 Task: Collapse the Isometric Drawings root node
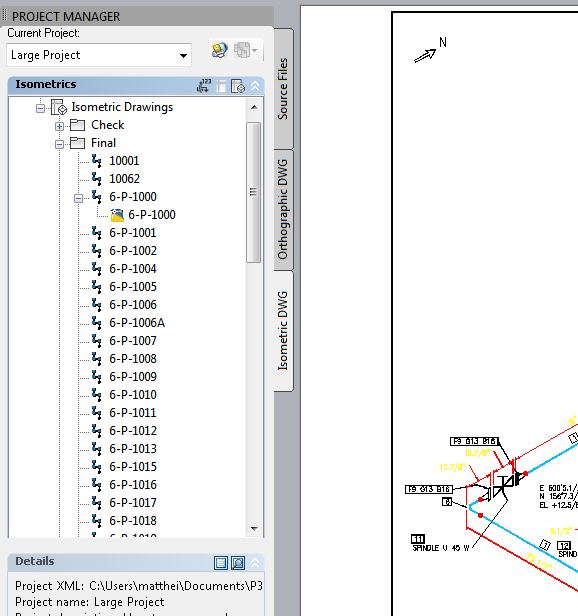[x=40, y=108]
